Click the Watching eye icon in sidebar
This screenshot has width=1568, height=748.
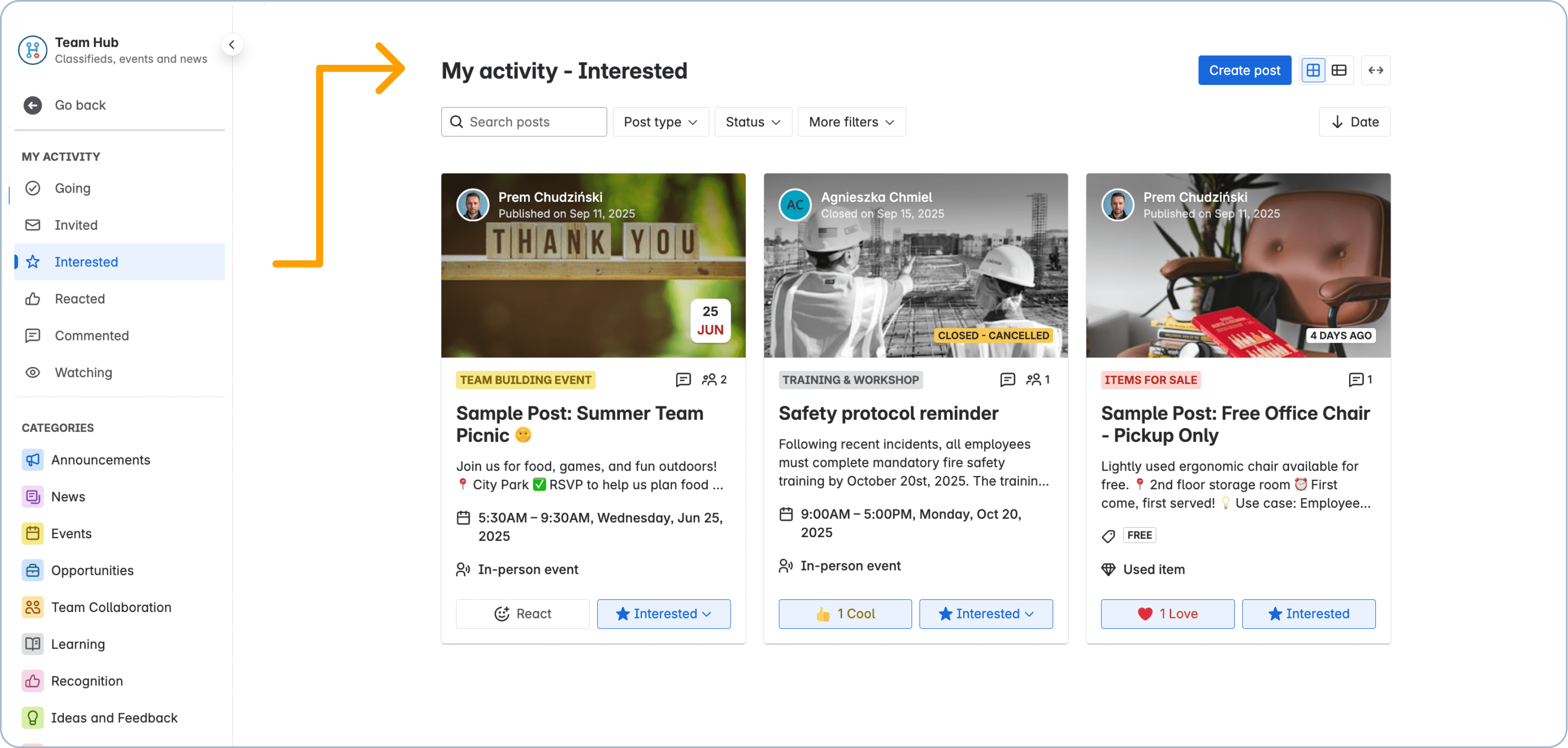[33, 372]
